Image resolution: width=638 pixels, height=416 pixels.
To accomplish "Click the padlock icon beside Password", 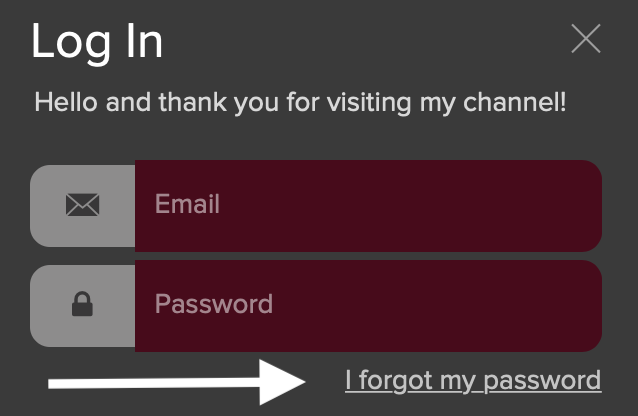I will 83,304.
